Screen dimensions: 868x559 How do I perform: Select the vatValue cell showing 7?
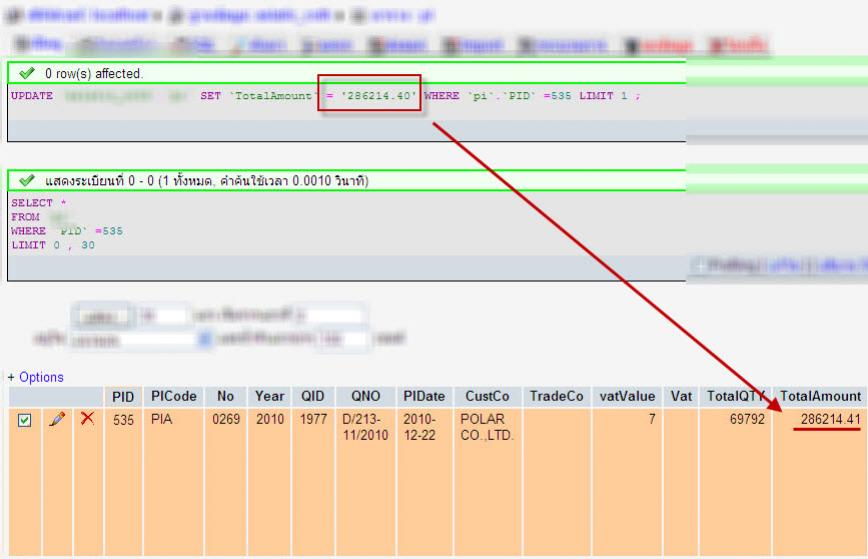point(652,419)
